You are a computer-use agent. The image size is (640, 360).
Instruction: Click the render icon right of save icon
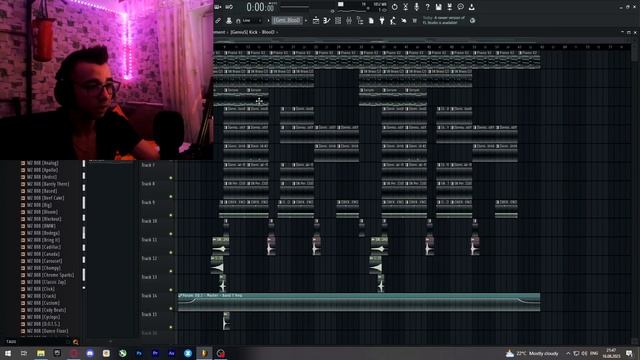(x=449, y=7)
